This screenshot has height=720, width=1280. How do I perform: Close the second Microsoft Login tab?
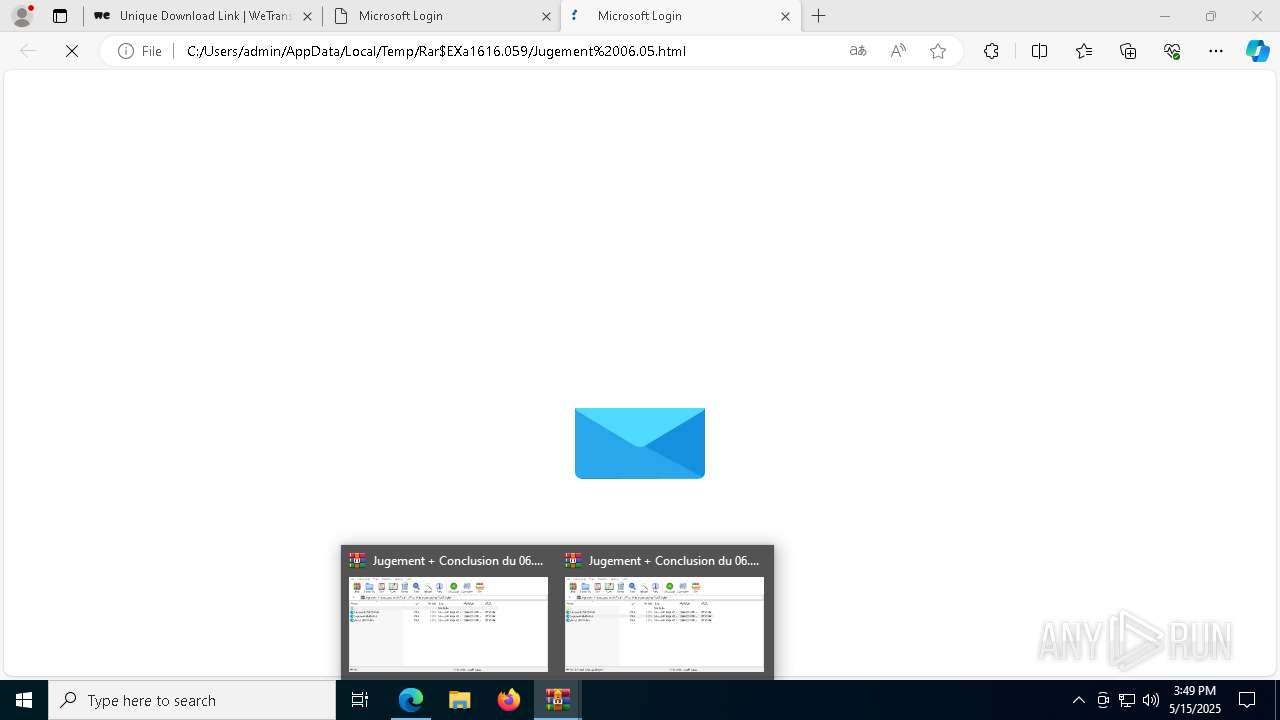pos(546,16)
